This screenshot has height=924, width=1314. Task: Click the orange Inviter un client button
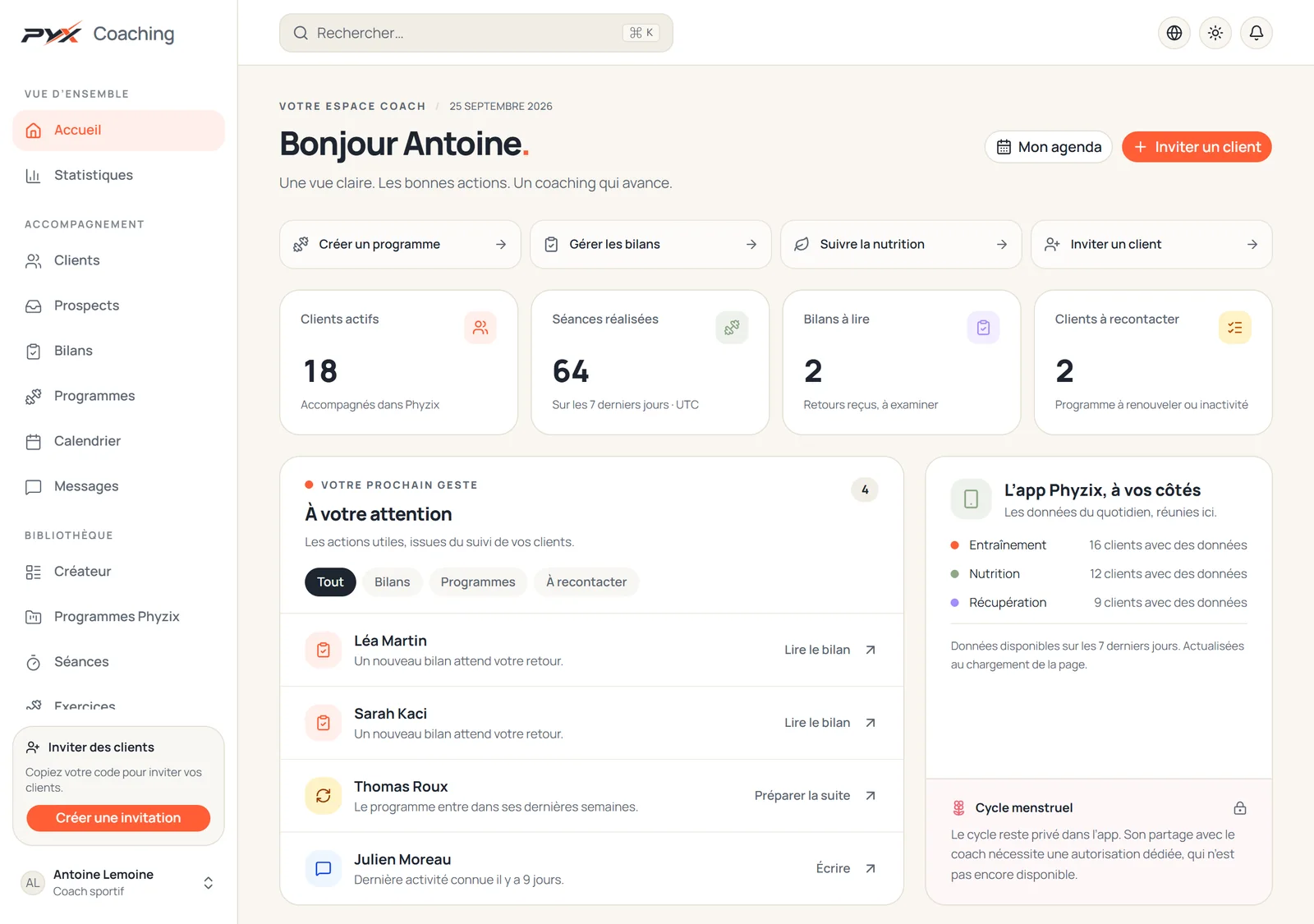1197,147
